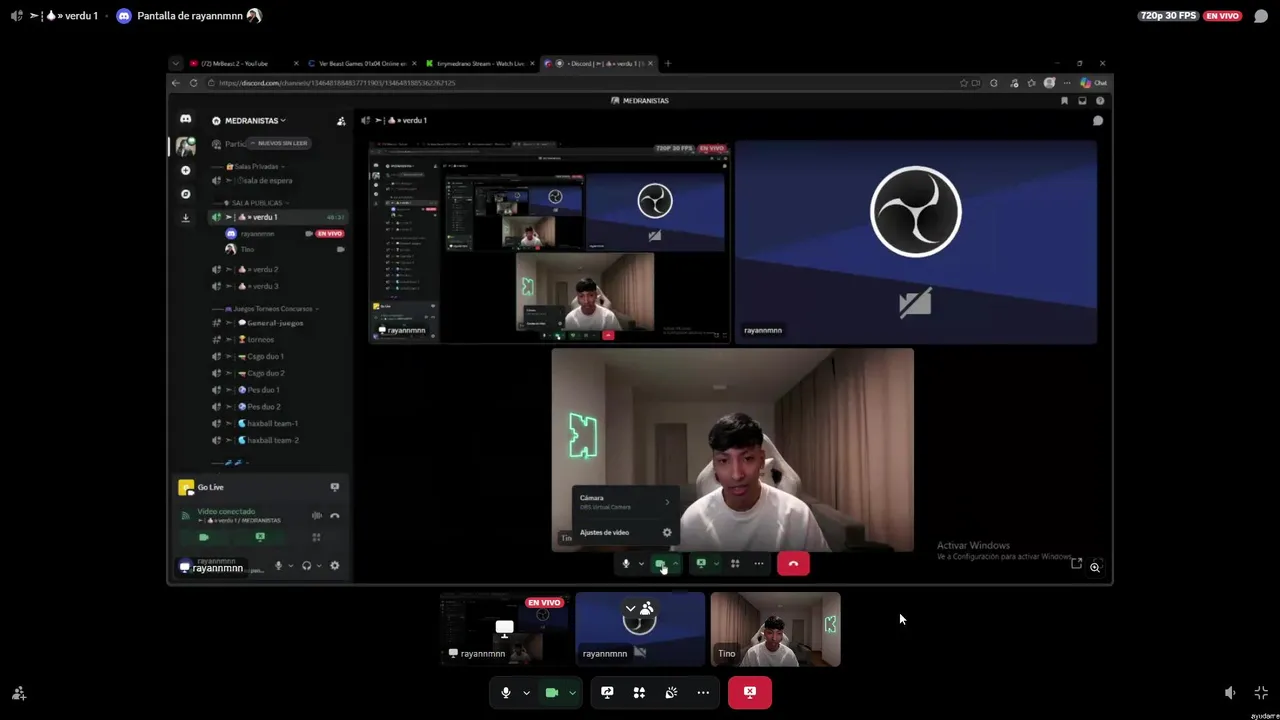Screen dimensions: 1280x720
Task: Switch to the MrBeast 2 YouTube browser tab
Action: point(242,63)
